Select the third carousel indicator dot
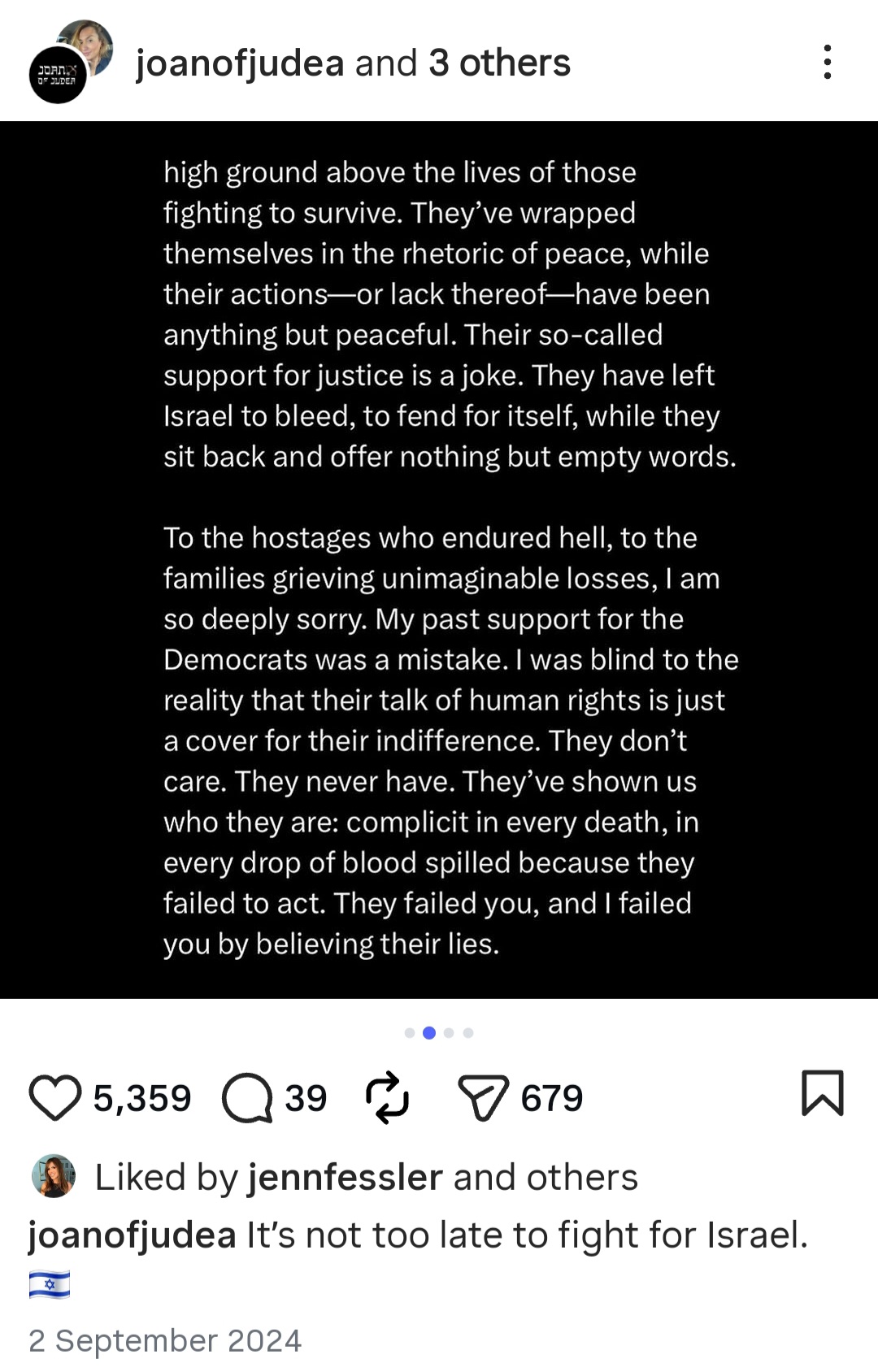 (x=449, y=1033)
